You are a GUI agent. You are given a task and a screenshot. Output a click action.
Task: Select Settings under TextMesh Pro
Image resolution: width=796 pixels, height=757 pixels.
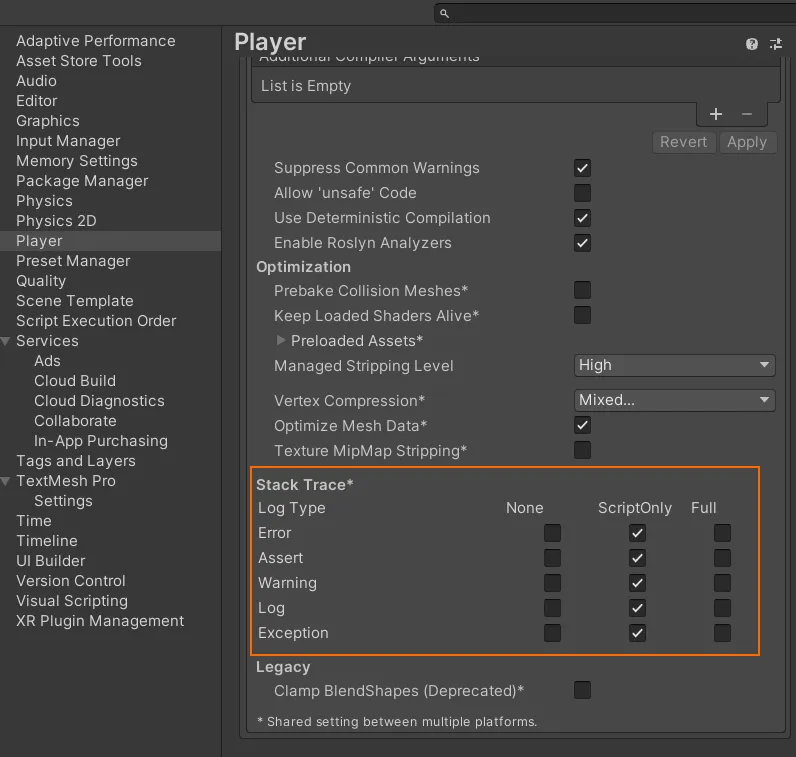[63, 501]
